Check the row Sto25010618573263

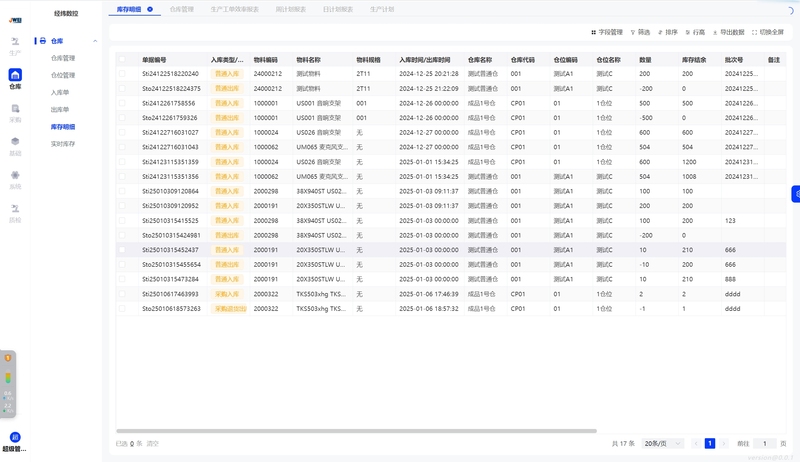(x=122, y=309)
